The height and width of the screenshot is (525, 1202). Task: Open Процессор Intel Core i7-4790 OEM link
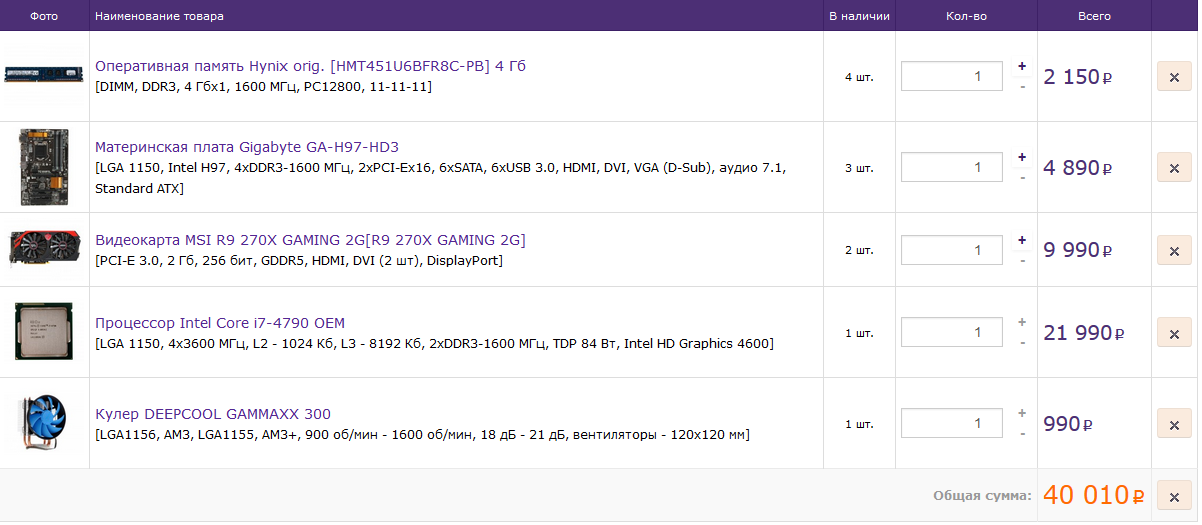pyautogui.click(x=220, y=323)
